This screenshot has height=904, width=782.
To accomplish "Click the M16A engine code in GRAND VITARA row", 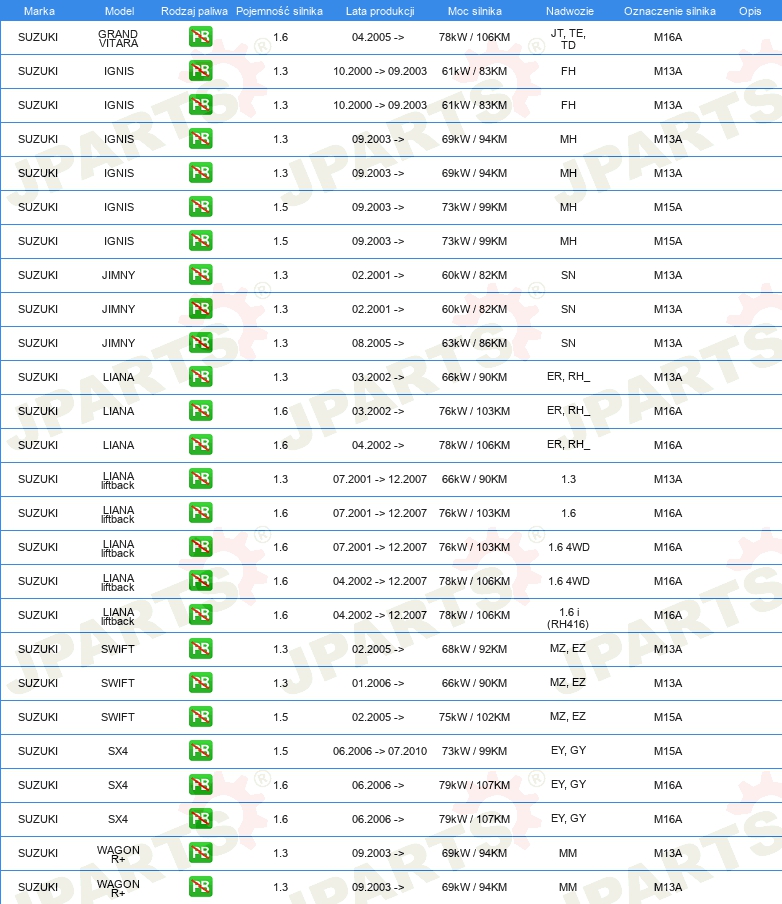I will point(668,37).
